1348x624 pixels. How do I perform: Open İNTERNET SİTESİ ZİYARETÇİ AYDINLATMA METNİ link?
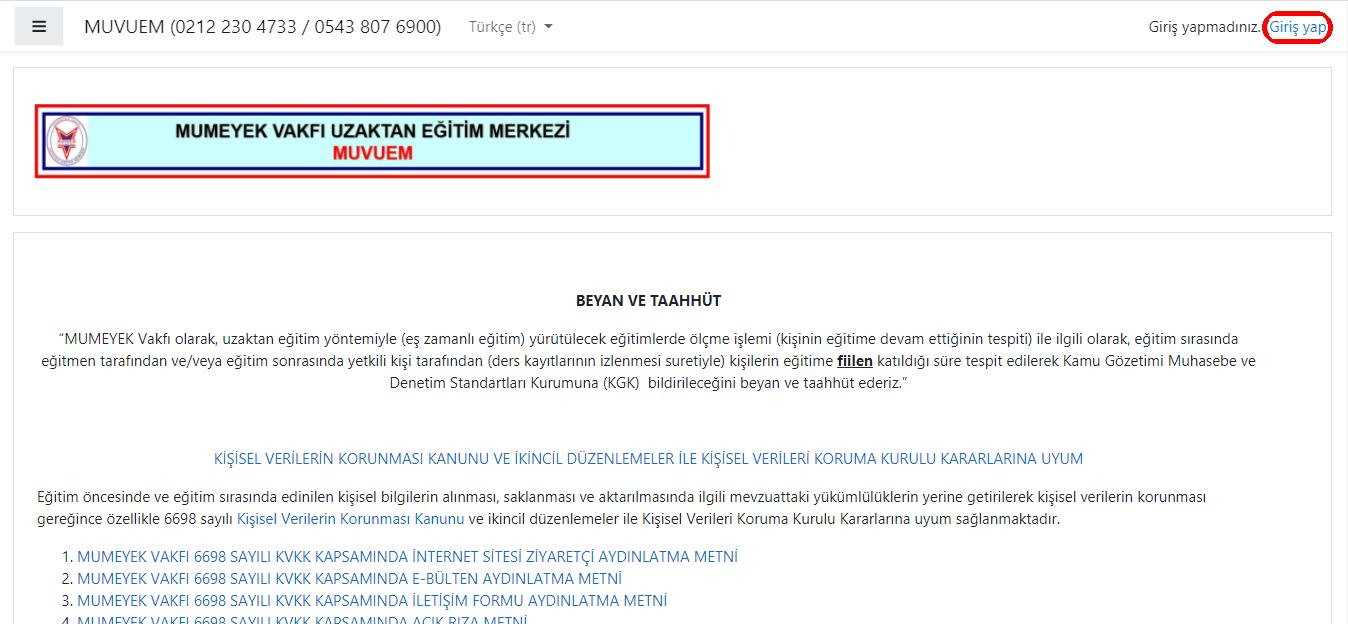(x=407, y=557)
